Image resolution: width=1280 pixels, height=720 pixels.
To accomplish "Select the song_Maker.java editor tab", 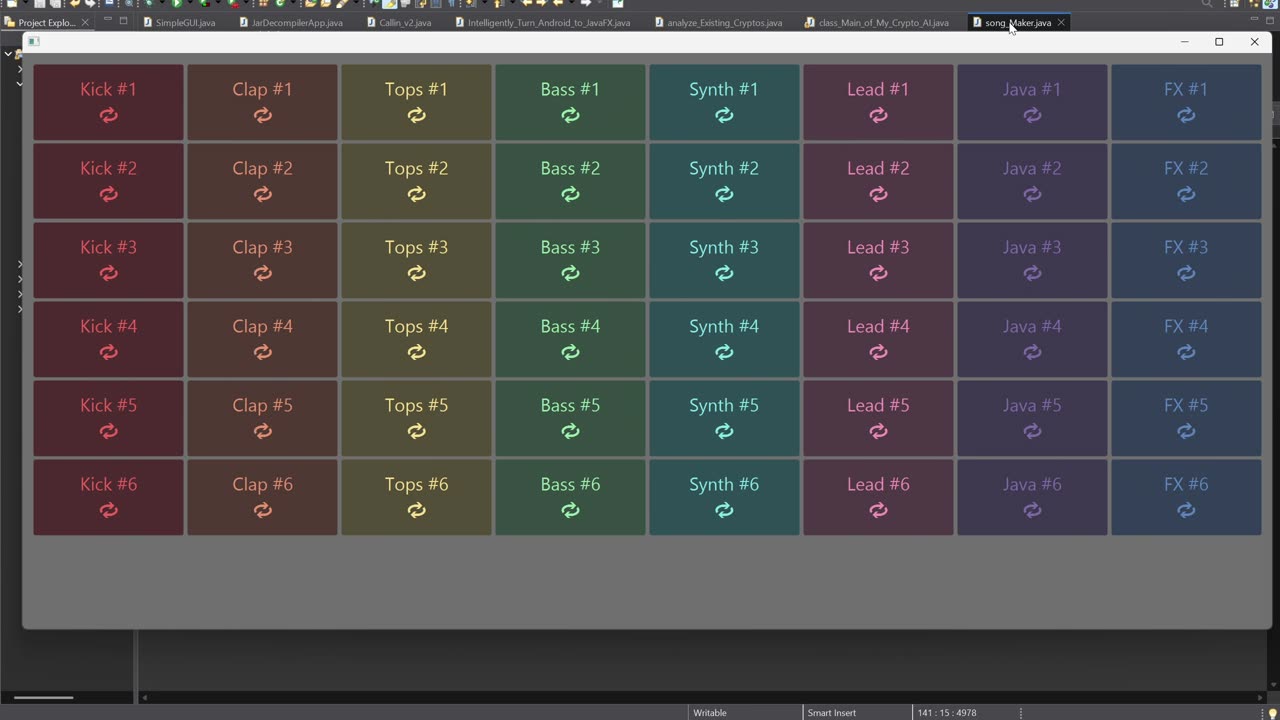I will click(x=1018, y=22).
